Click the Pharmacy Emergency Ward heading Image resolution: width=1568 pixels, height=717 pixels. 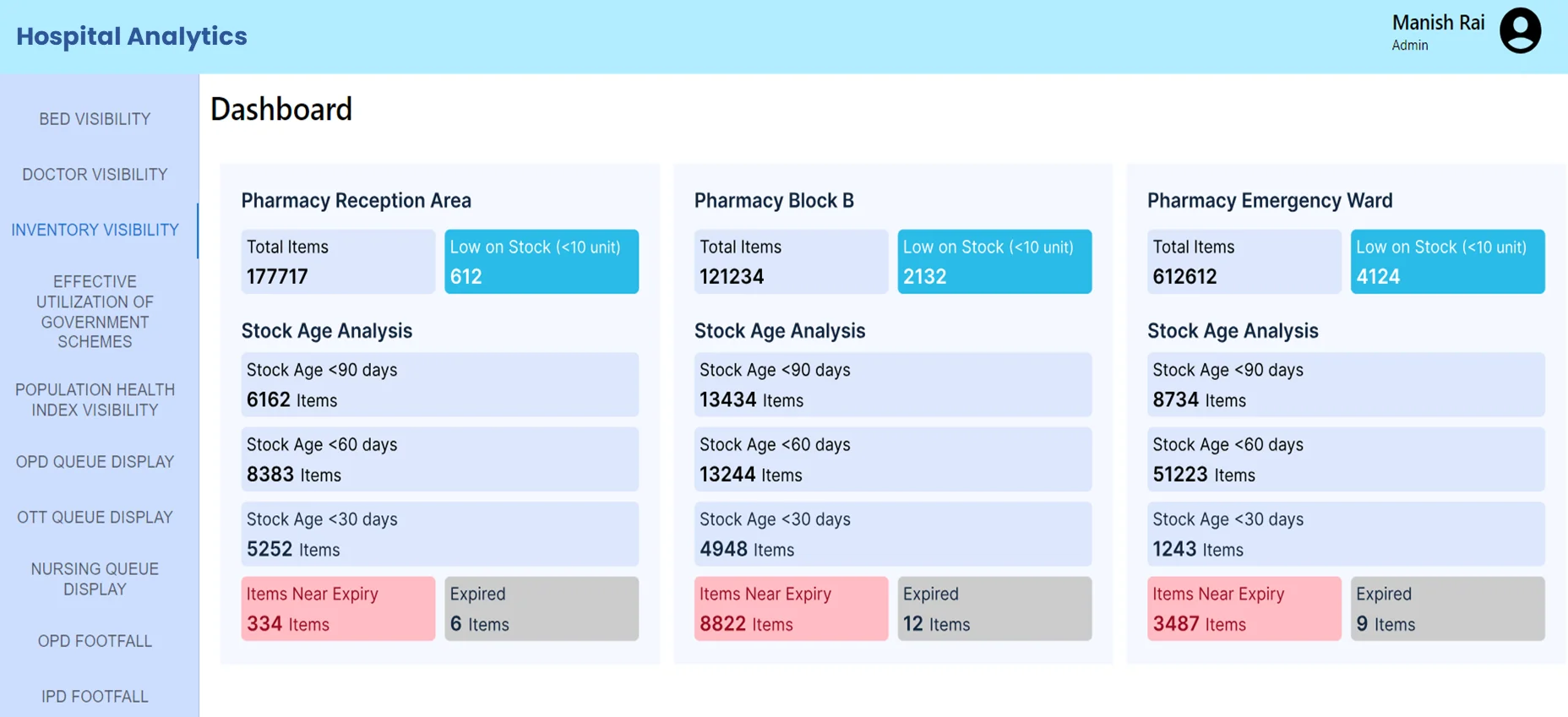click(1270, 201)
